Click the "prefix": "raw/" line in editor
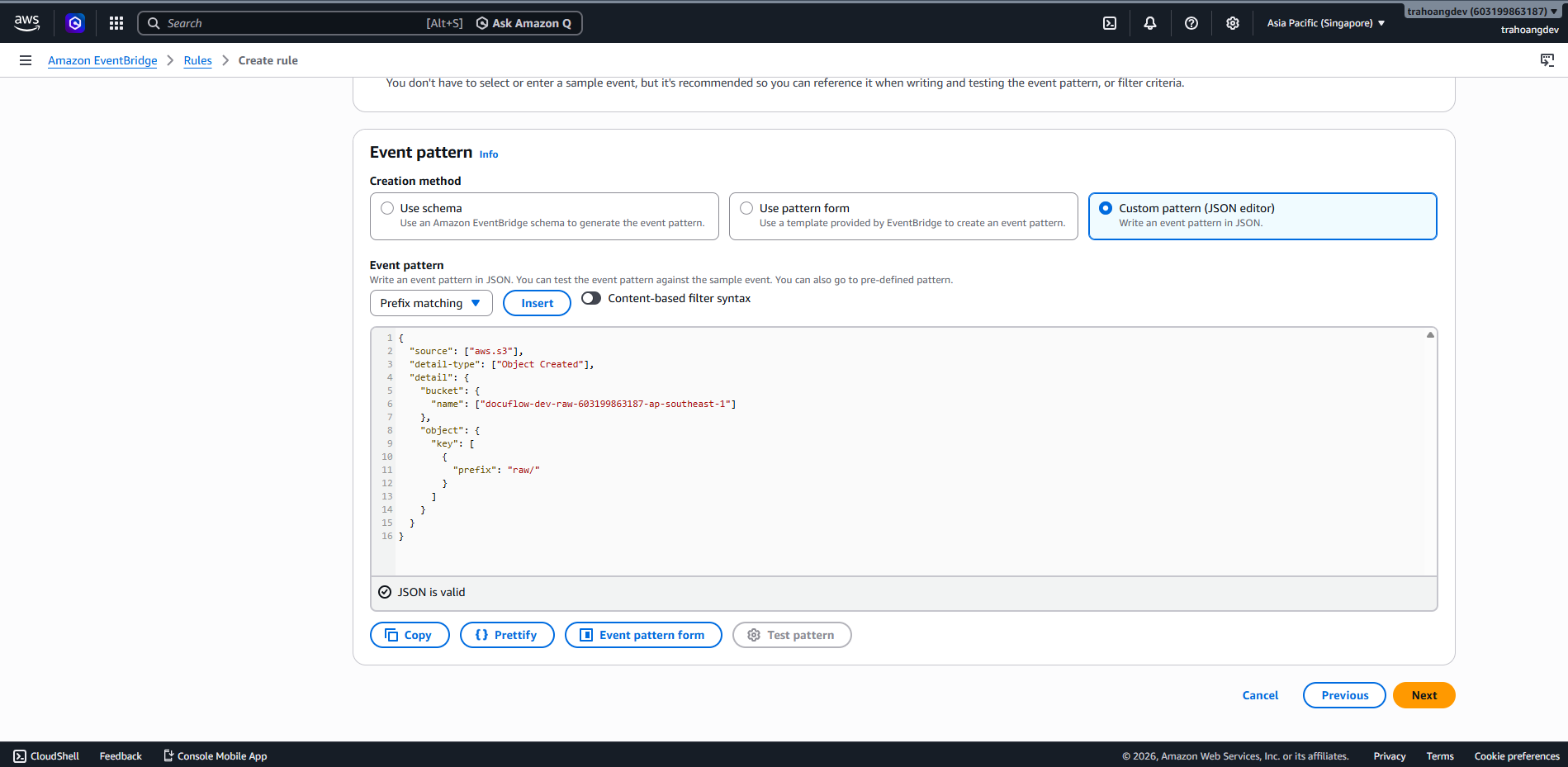 pos(496,470)
